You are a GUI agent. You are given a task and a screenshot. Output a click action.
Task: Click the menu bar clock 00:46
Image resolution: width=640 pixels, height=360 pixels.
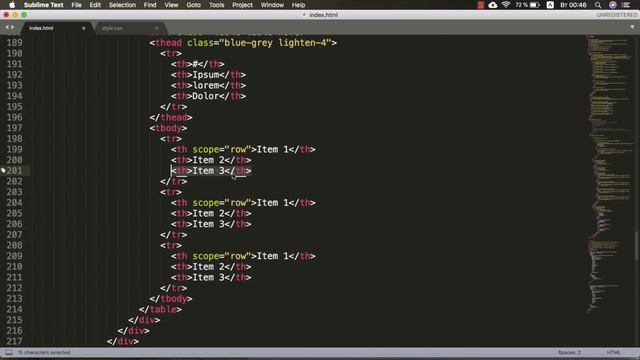[573, 5]
